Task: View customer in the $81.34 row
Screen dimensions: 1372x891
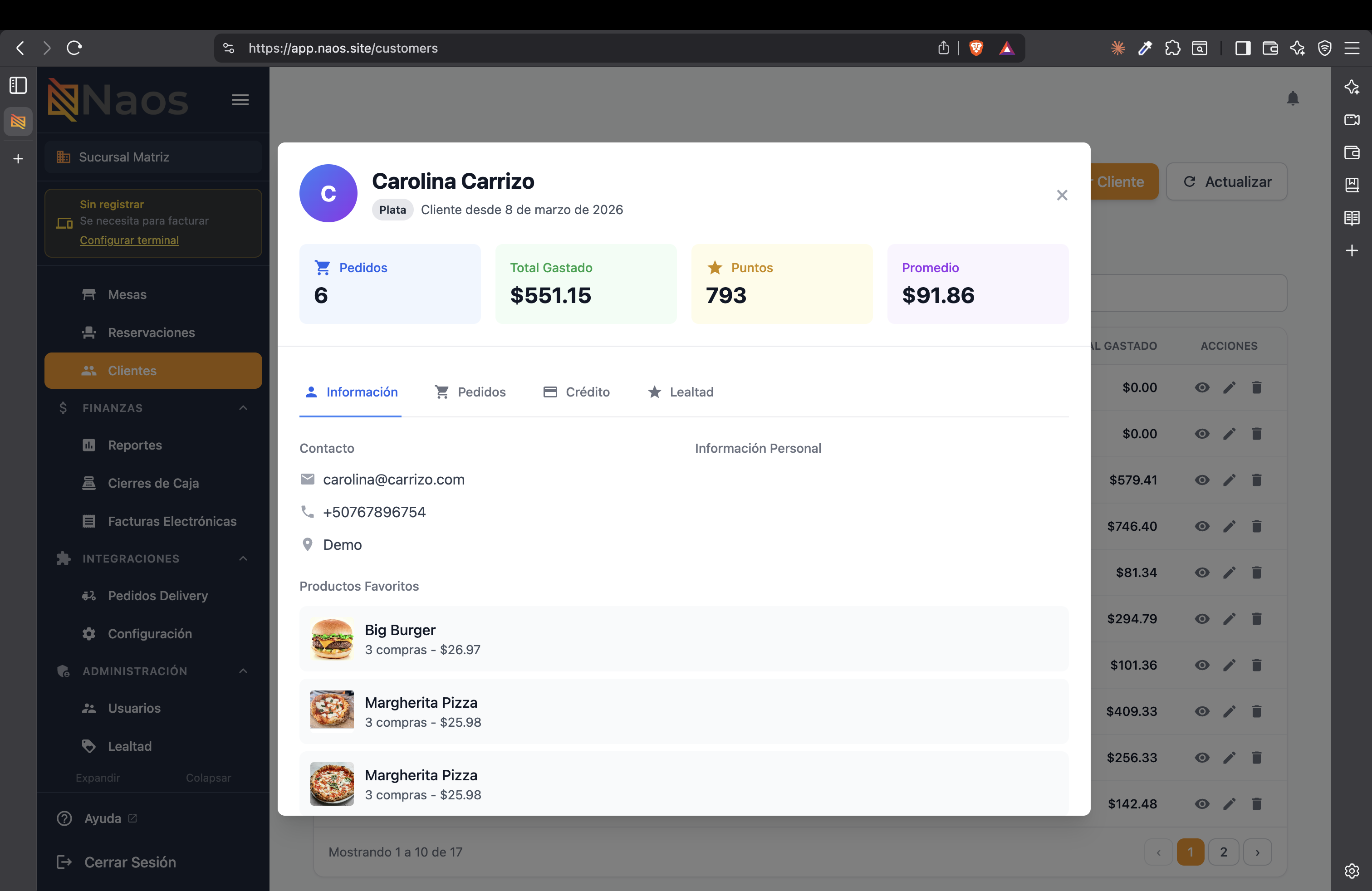Action: tap(1202, 572)
